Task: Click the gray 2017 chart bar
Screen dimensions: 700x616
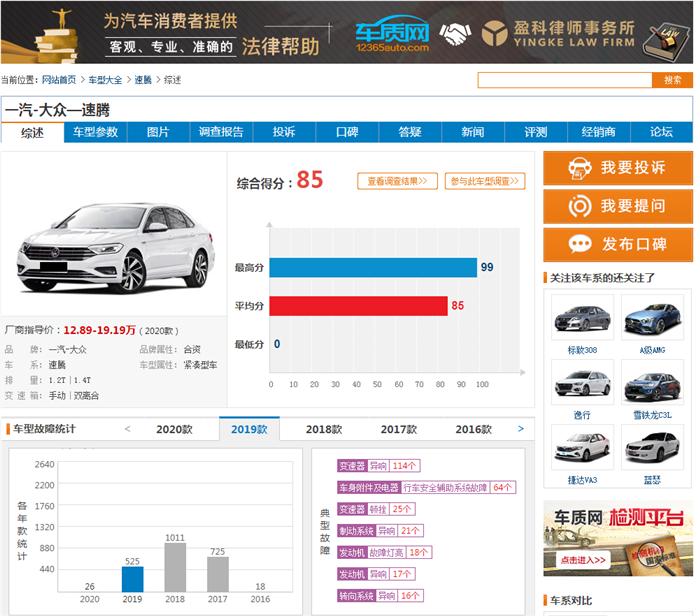Action: pyautogui.click(x=218, y=574)
